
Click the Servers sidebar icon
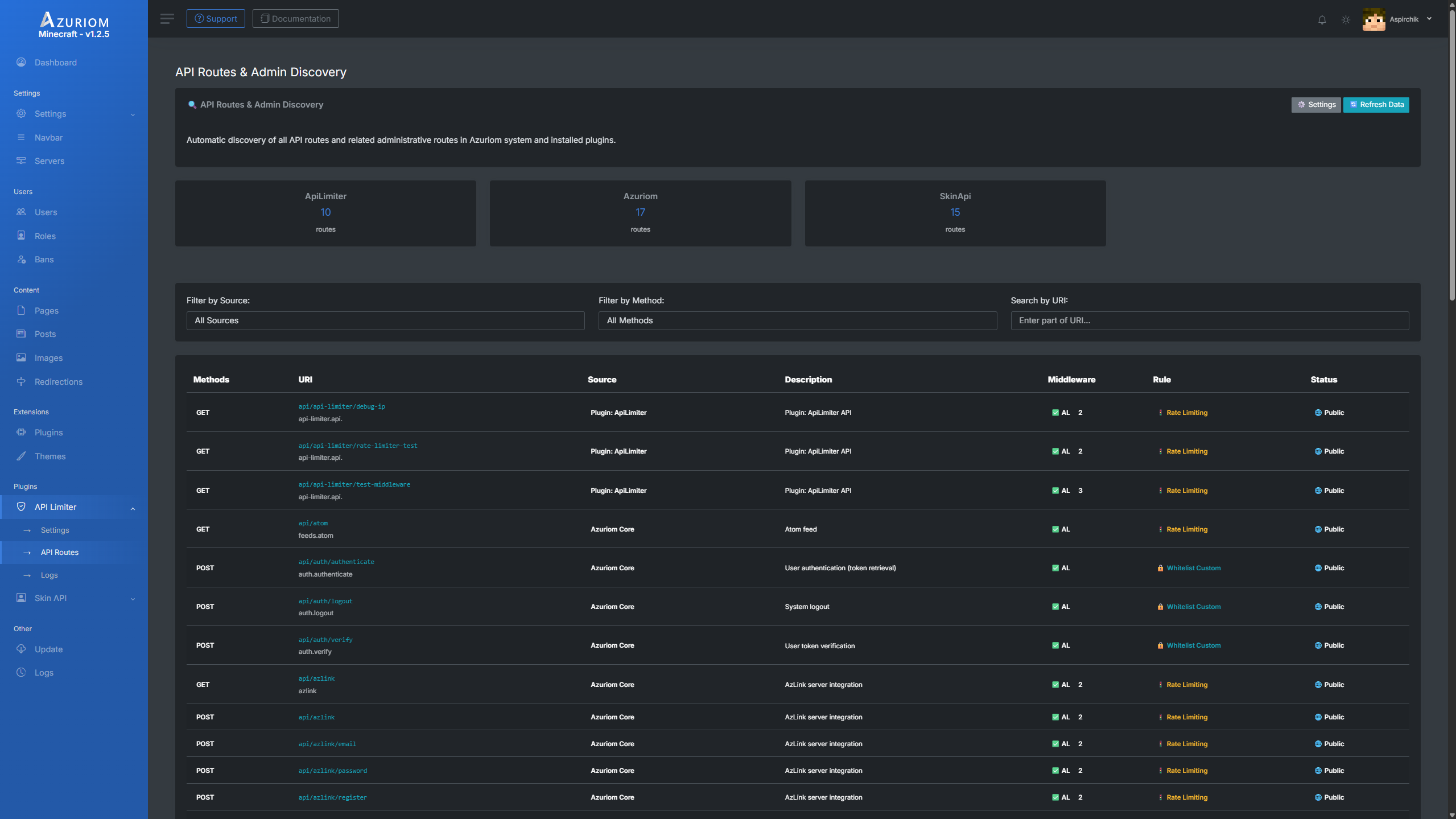(x=21, y=160)
